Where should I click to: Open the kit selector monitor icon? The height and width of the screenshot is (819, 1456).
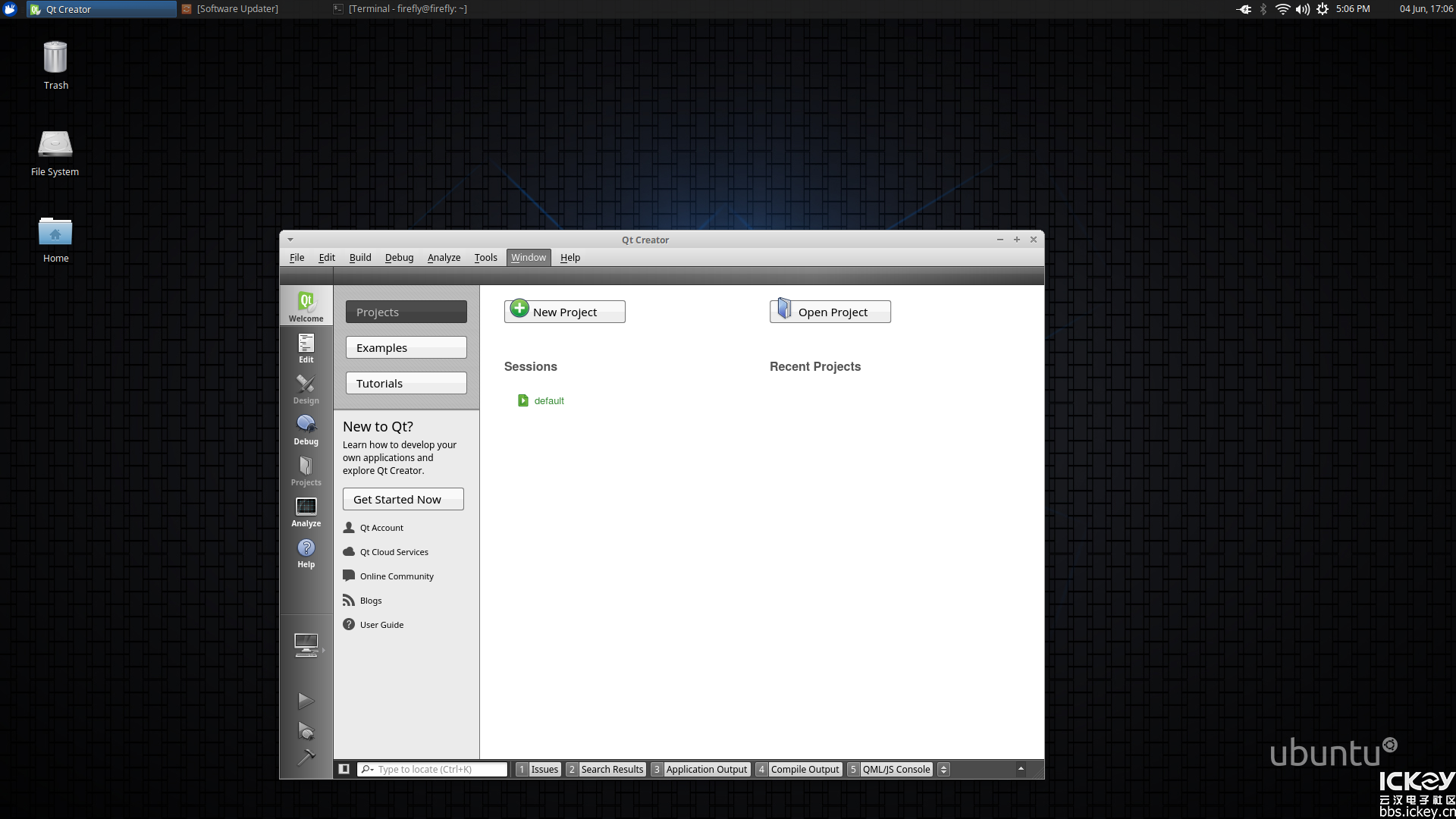[x=306, y=645]
